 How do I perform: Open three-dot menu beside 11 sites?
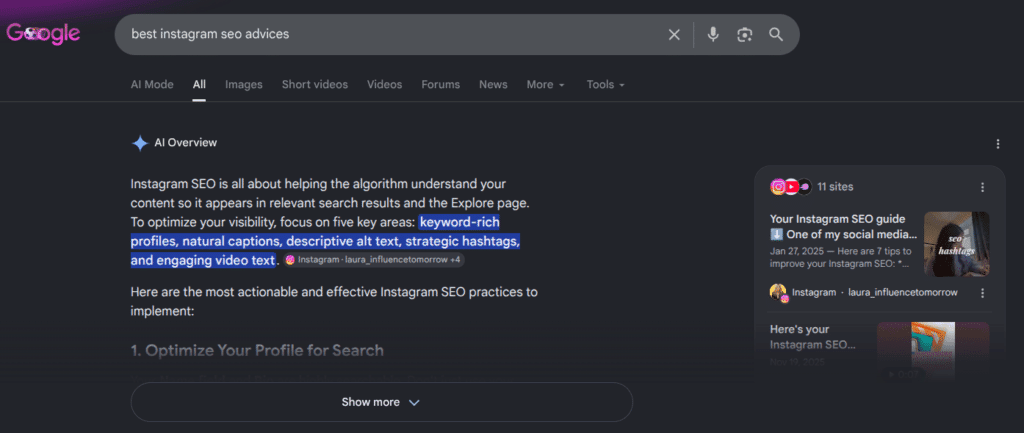point(982,187)
